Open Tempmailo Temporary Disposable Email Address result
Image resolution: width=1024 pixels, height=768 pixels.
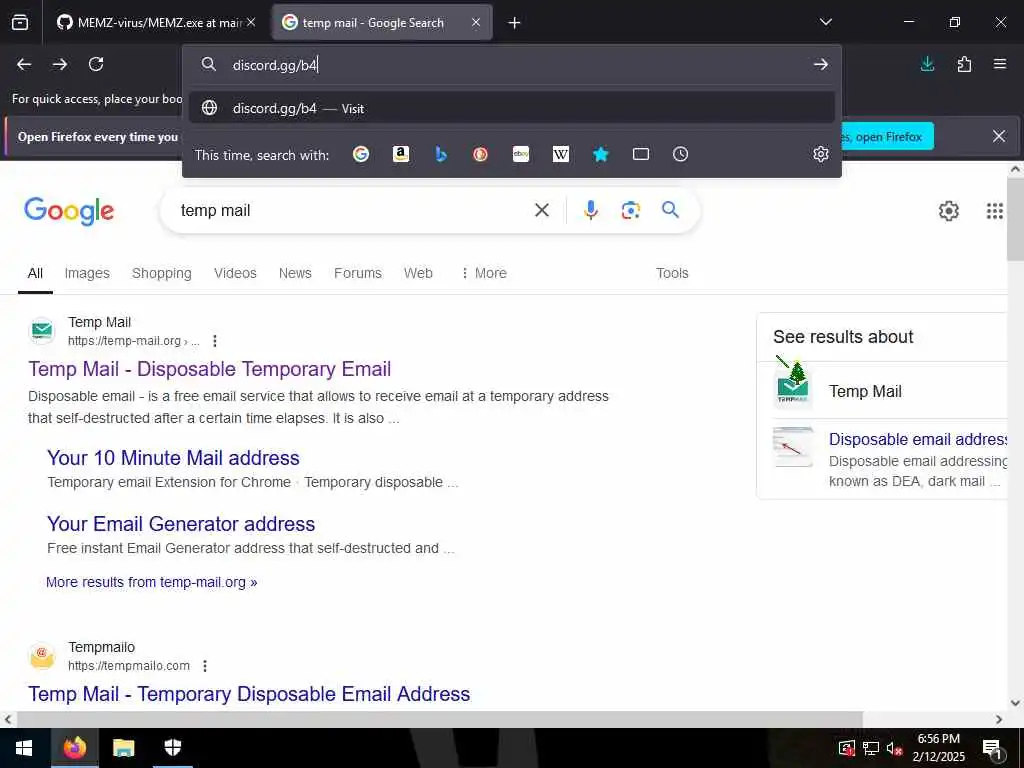[x=249, y=694]
